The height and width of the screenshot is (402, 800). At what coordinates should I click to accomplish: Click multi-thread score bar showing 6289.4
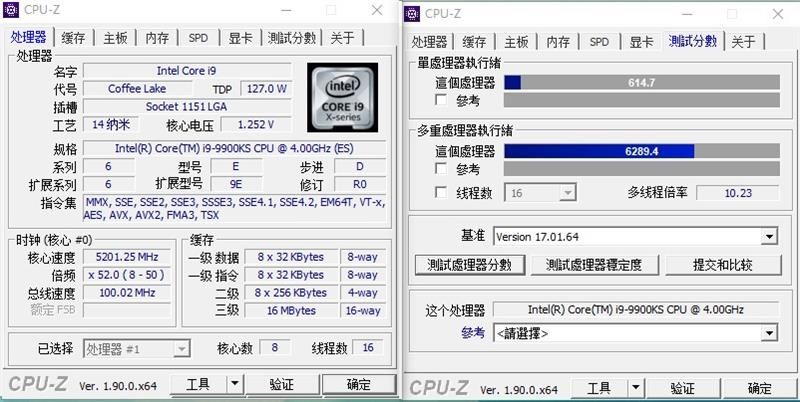[x=642, y=151]
